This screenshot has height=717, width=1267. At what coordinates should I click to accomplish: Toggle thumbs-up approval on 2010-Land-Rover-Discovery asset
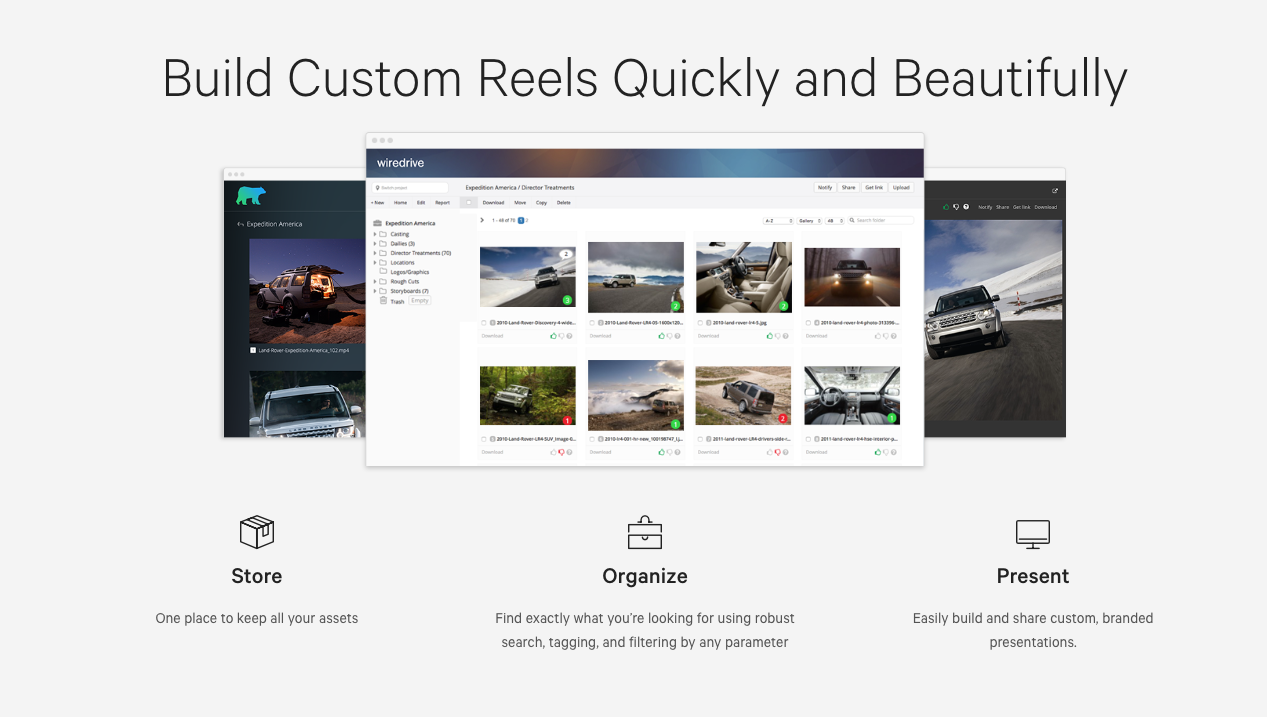point(552,336)
